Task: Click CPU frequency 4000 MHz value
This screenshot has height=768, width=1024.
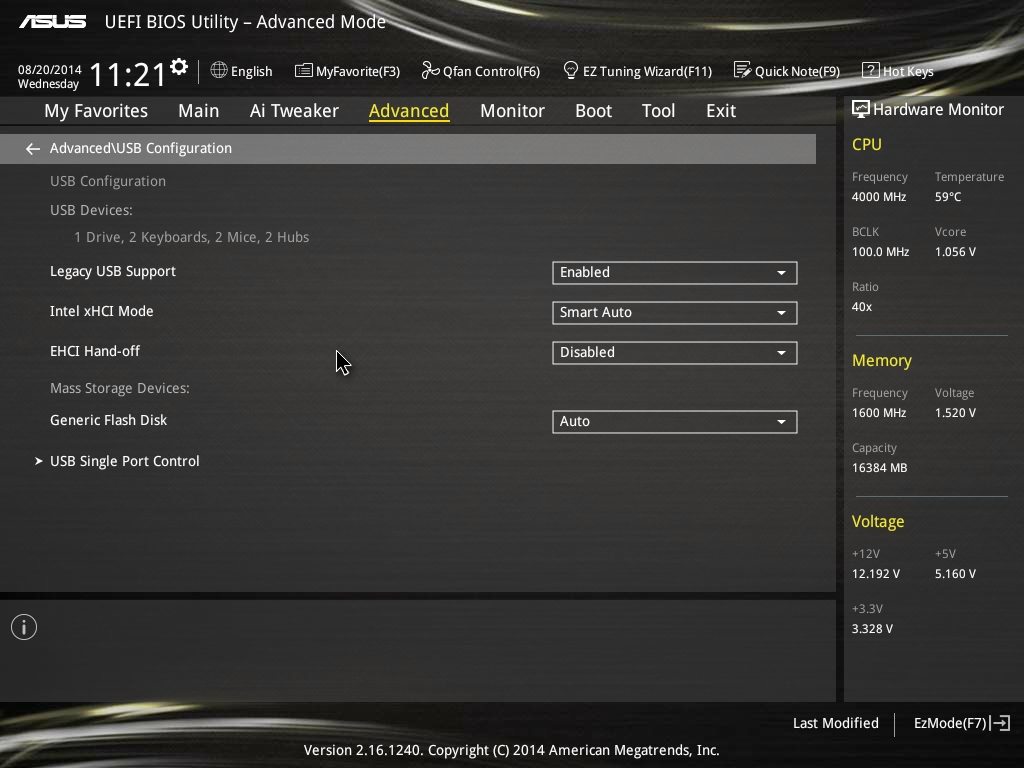Action: tap(879, 197)
